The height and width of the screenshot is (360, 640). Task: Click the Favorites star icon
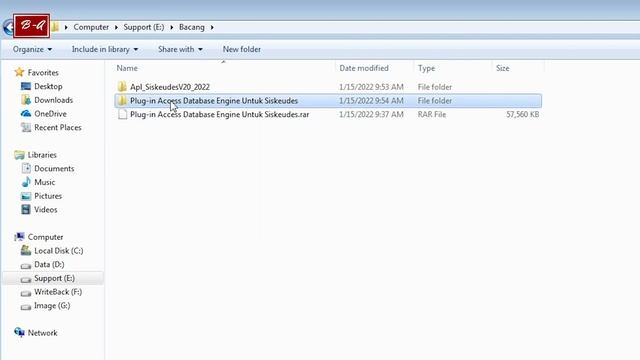pyautogui.click(x=19, y=72)
